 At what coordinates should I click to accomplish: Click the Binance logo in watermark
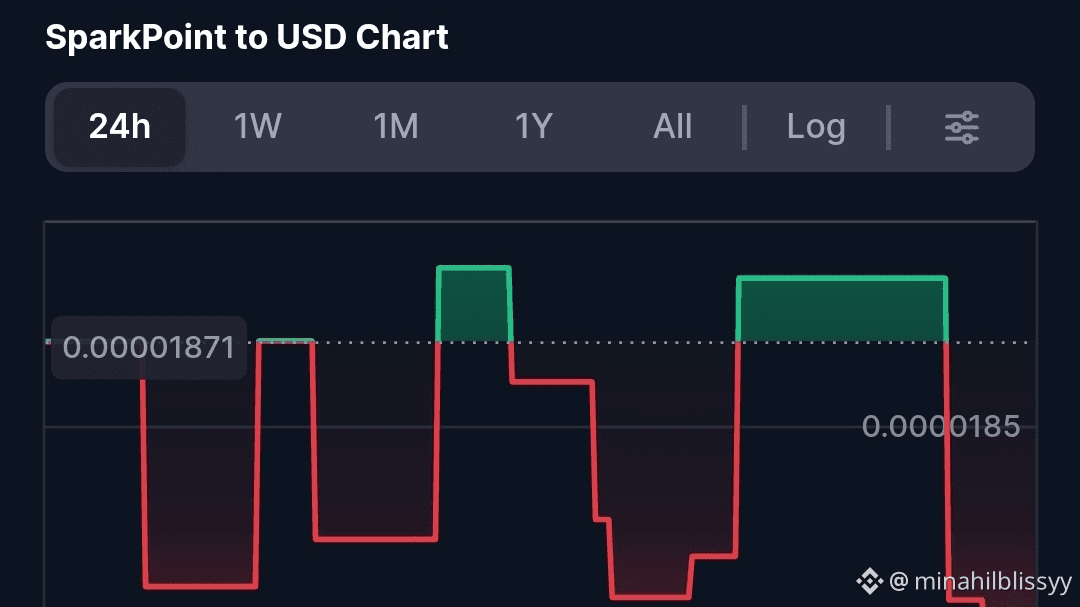pyautogui.click(x=868, y=581)
